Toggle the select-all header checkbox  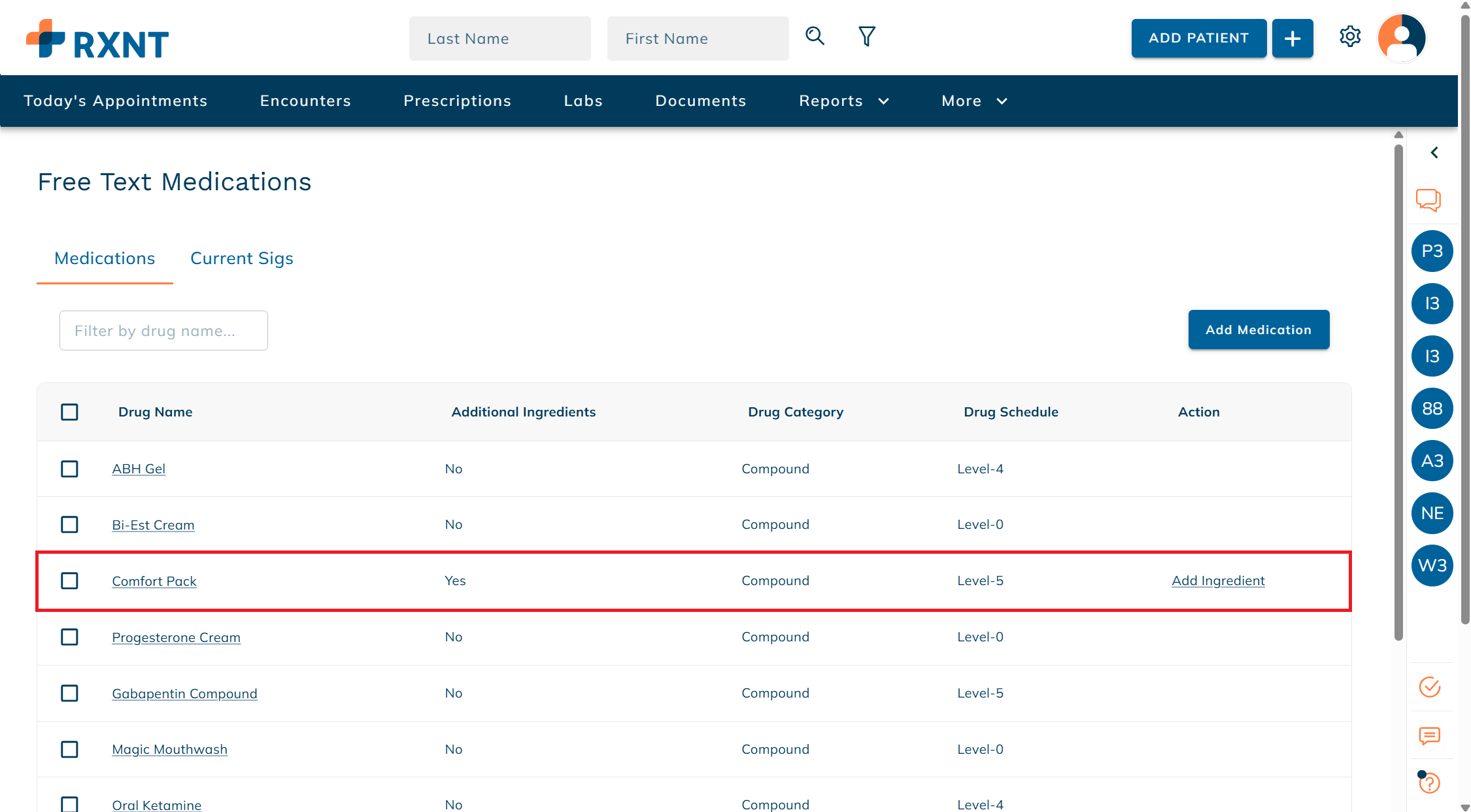pyautogui.click(x=69, y=412)
